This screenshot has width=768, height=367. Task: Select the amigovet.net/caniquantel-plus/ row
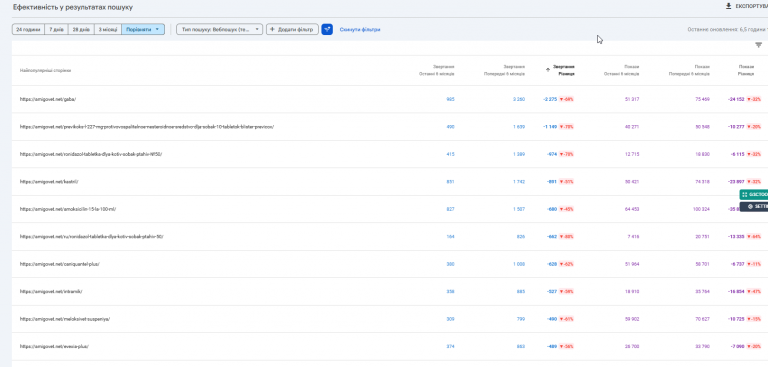click(390, 264)
